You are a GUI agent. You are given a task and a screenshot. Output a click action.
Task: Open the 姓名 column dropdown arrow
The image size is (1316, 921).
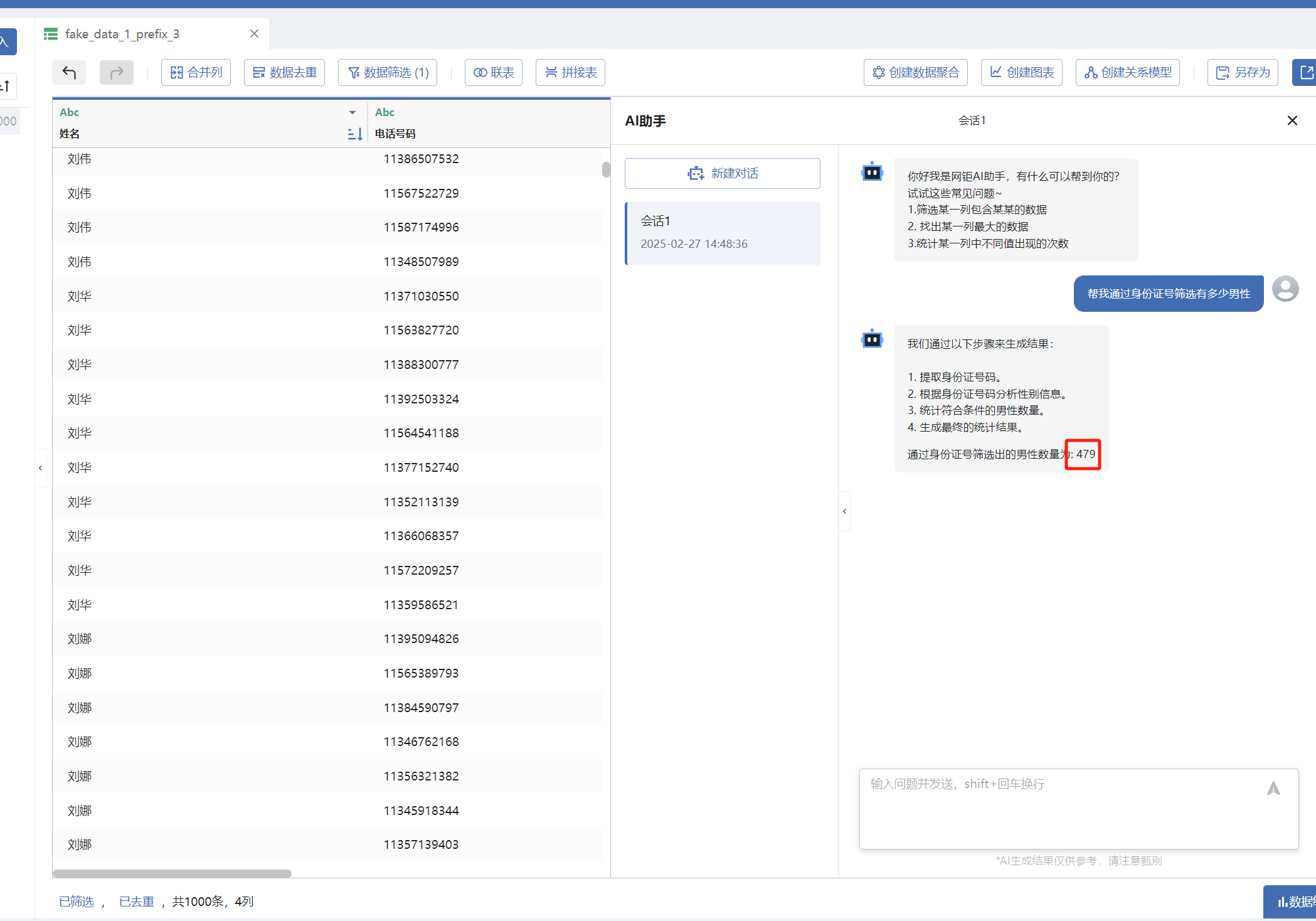tap(353, 112)
